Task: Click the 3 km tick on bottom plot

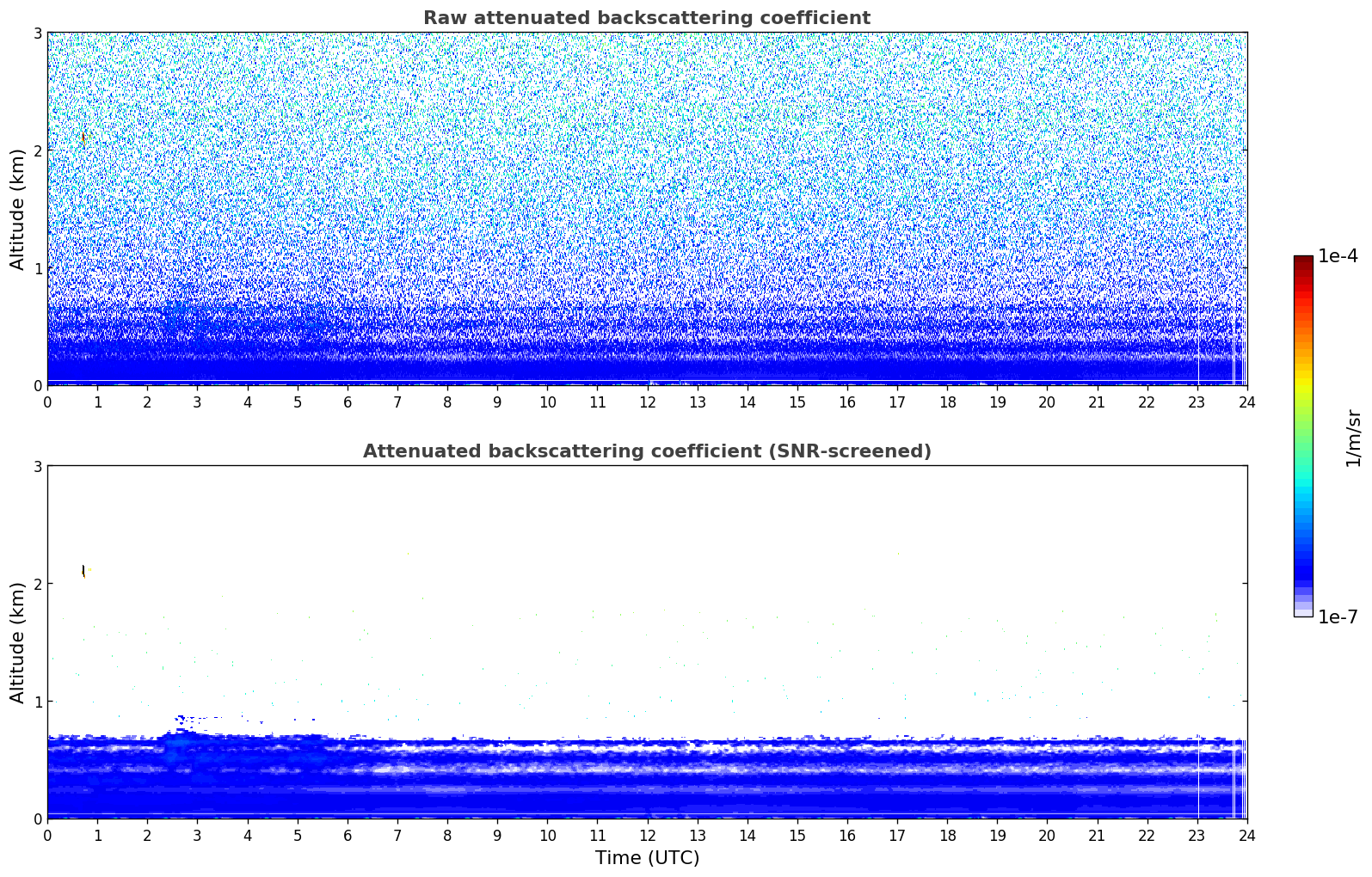Action: 37,466
